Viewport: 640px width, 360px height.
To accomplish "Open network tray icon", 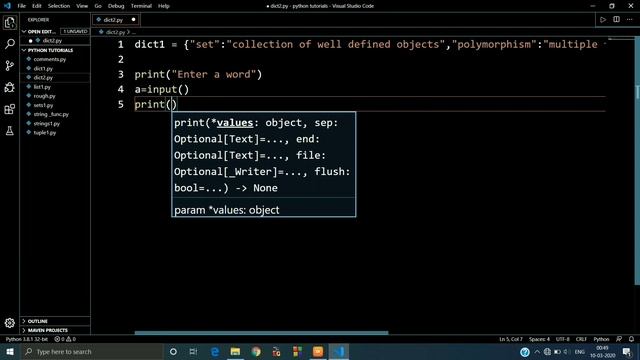I will point(547,351).
